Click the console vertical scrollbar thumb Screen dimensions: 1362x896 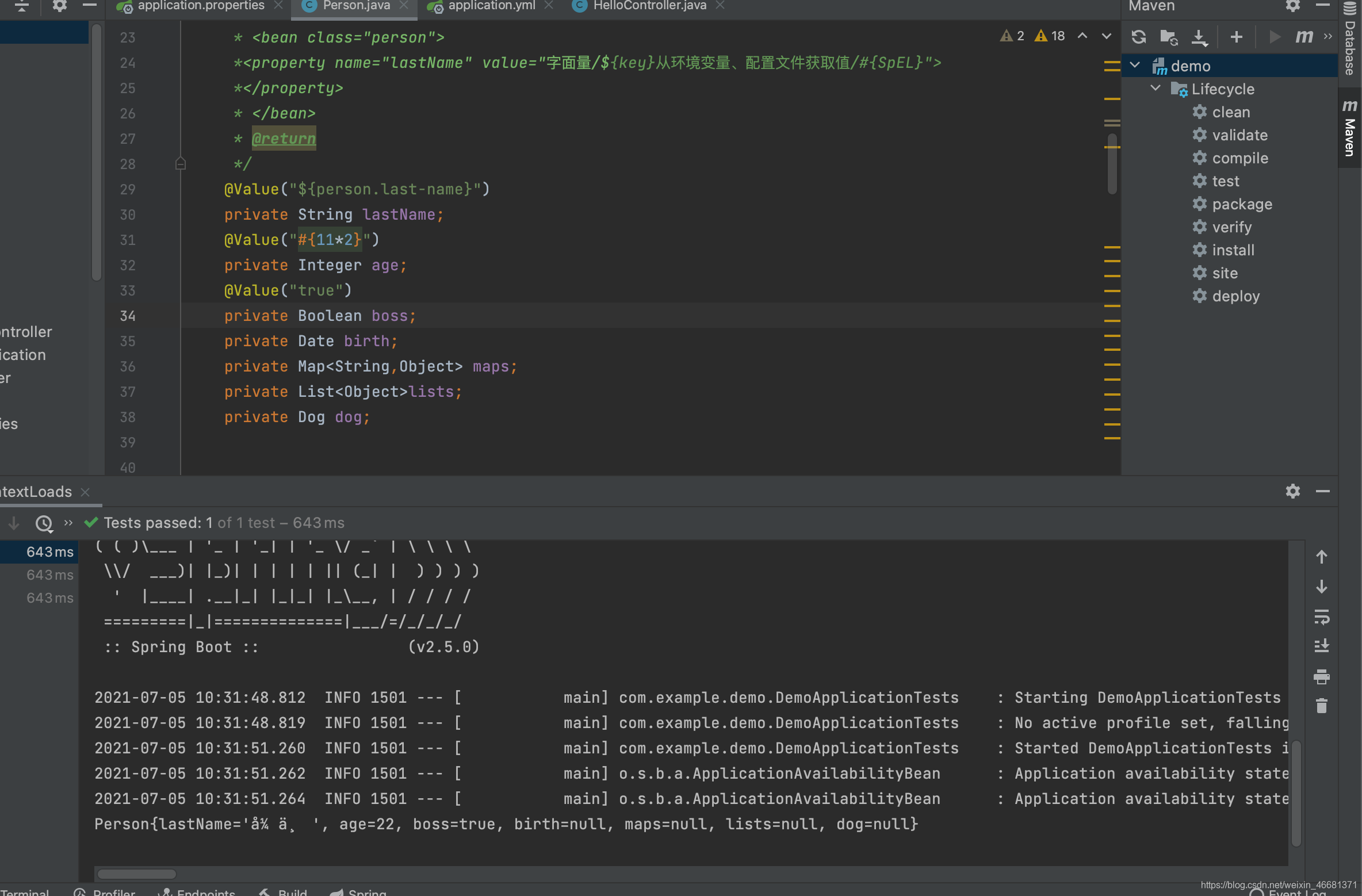coord(1296,794)
